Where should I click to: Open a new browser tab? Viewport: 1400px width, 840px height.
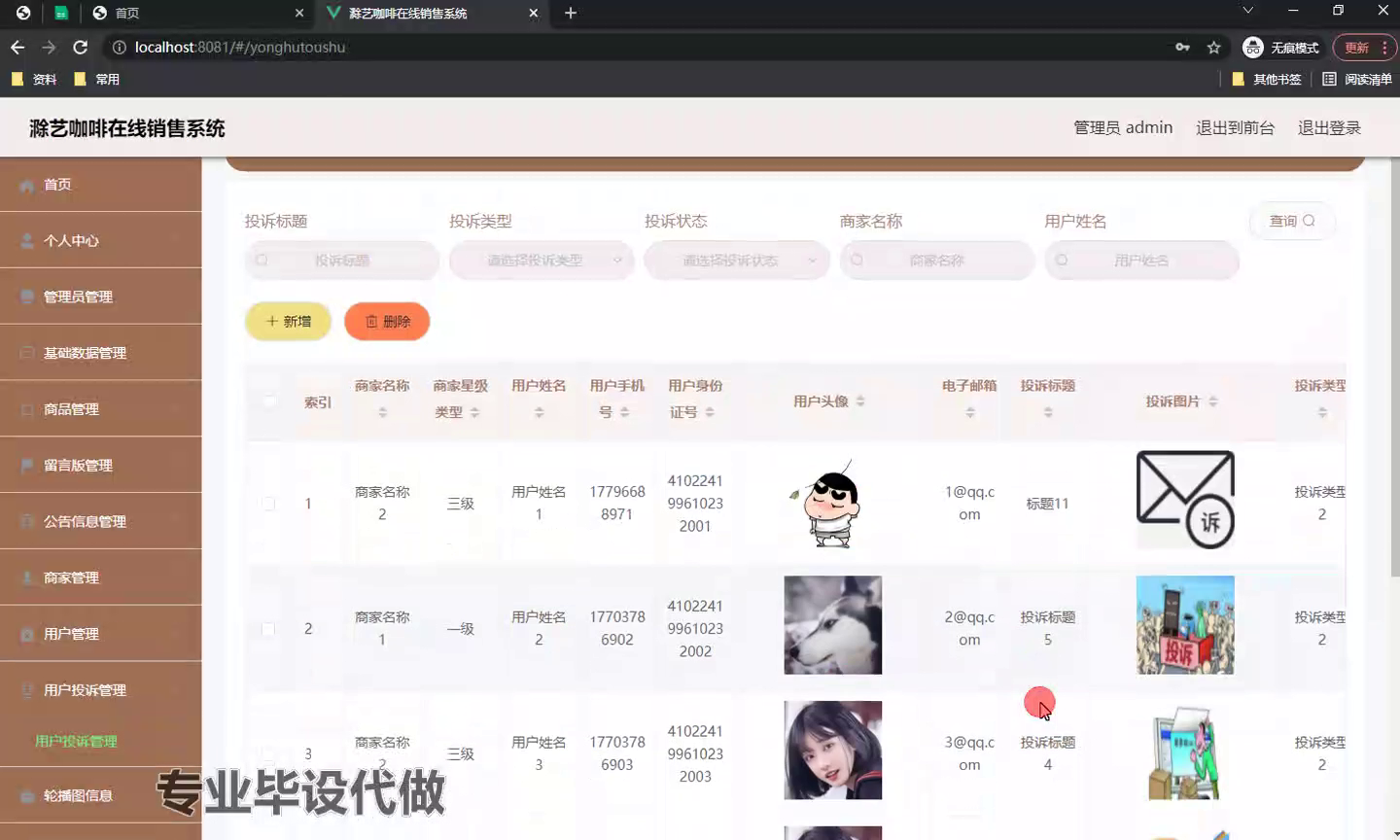coord(571,13)
